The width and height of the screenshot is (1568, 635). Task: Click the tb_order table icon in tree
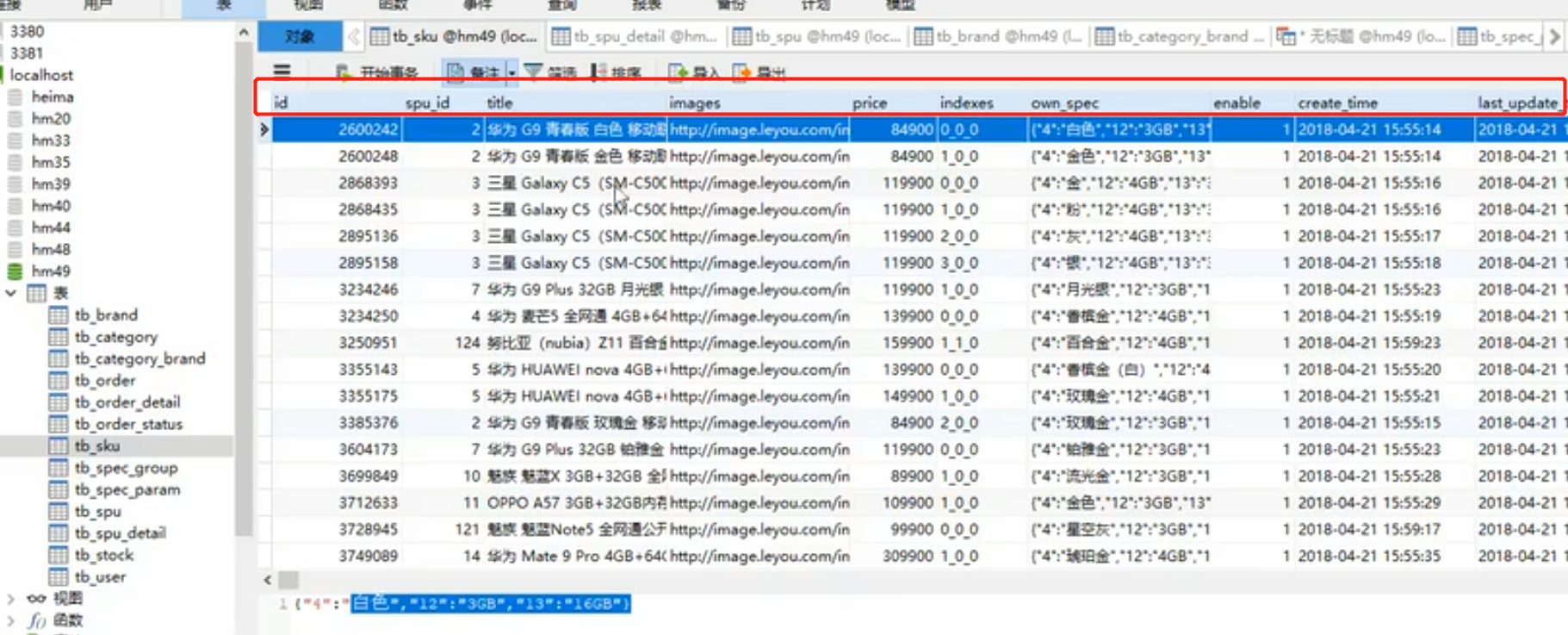(x=59, y=381)
